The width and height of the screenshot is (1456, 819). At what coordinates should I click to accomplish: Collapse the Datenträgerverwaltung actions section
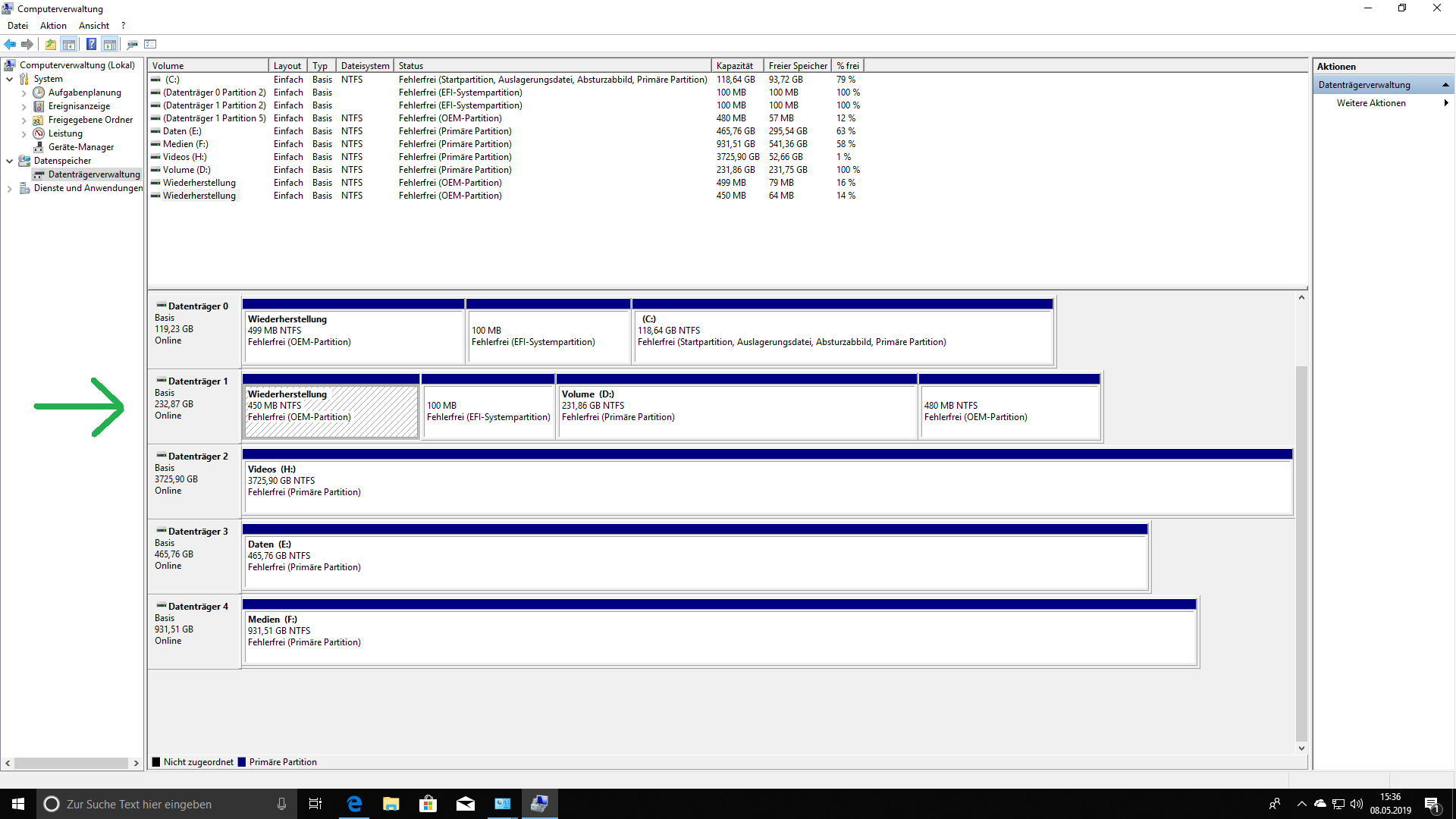pos(1445,85)
